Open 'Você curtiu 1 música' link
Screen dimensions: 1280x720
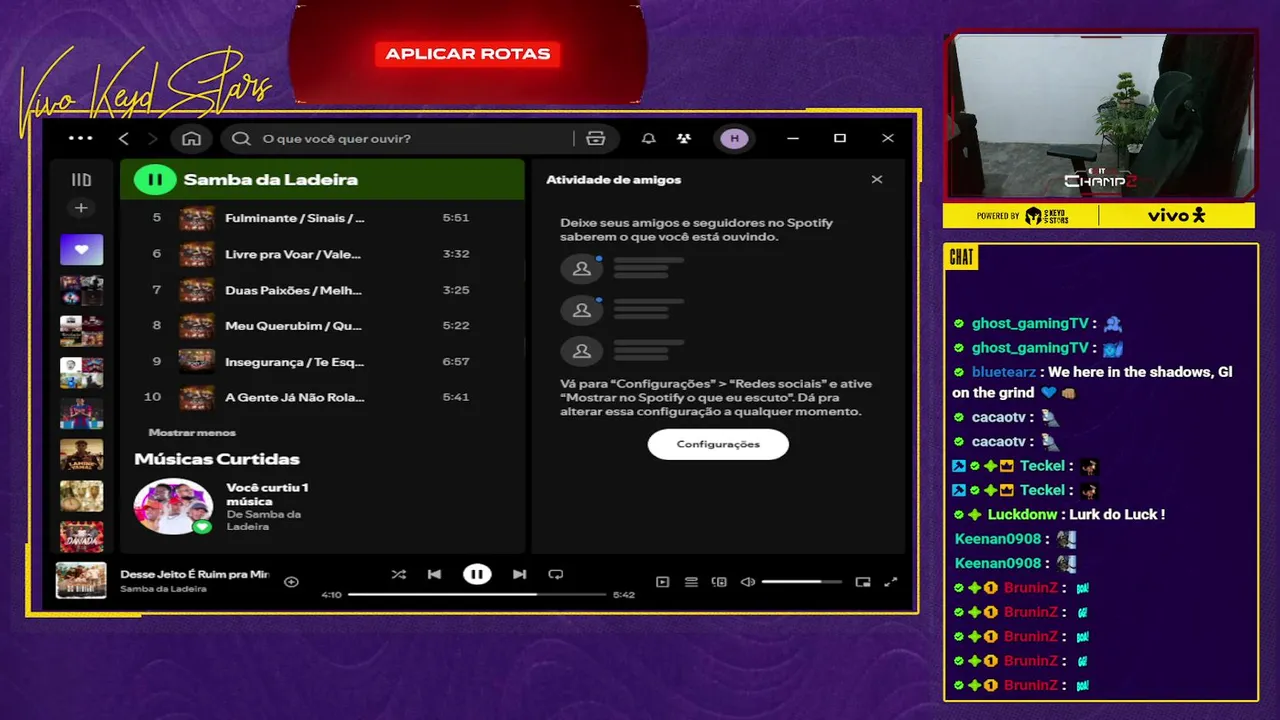pos(267,494)
